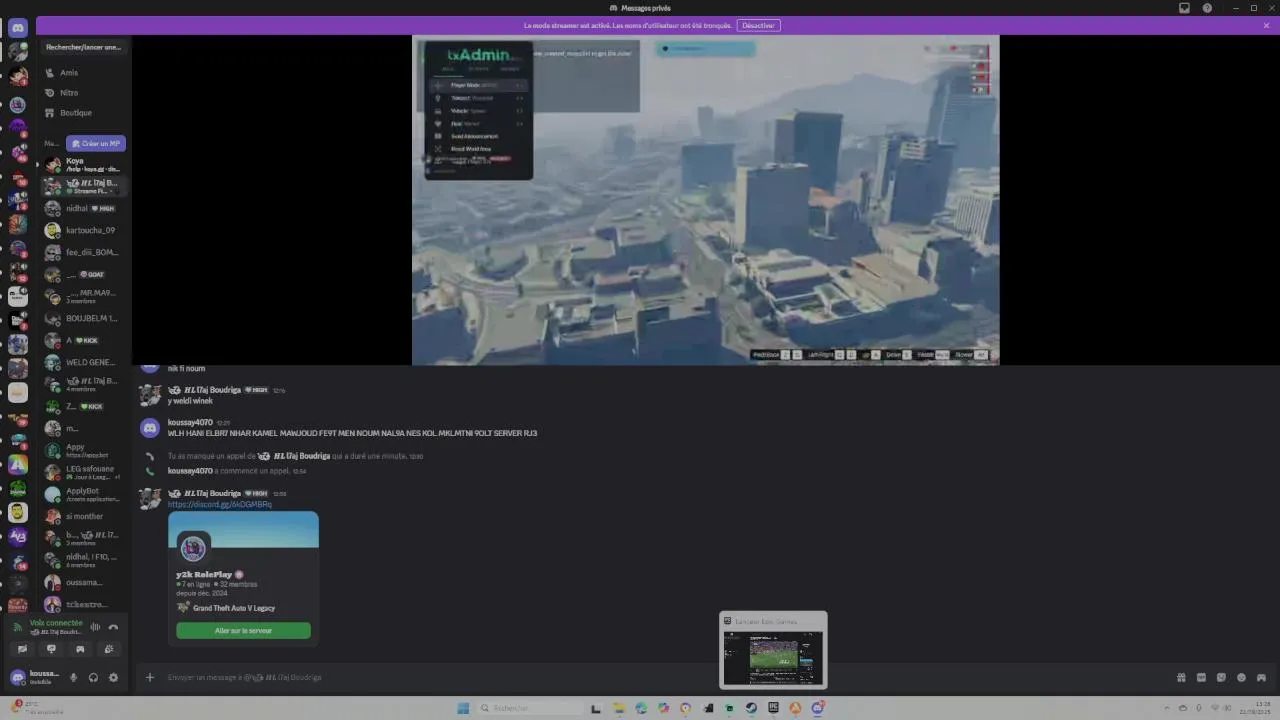The height and width of the screenshot is (720, 1280).
Task: Open the Boutique shop page
Action: 84,112
